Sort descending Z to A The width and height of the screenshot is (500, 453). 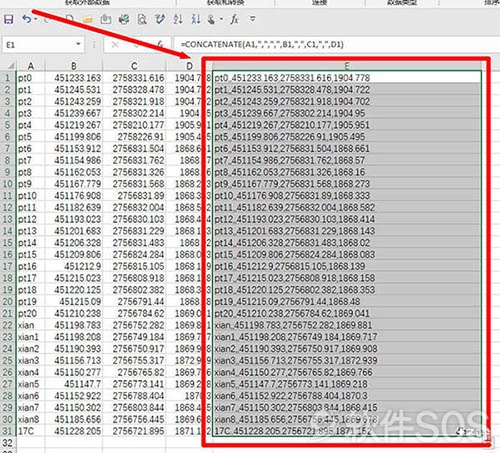(x=196, y=19)
